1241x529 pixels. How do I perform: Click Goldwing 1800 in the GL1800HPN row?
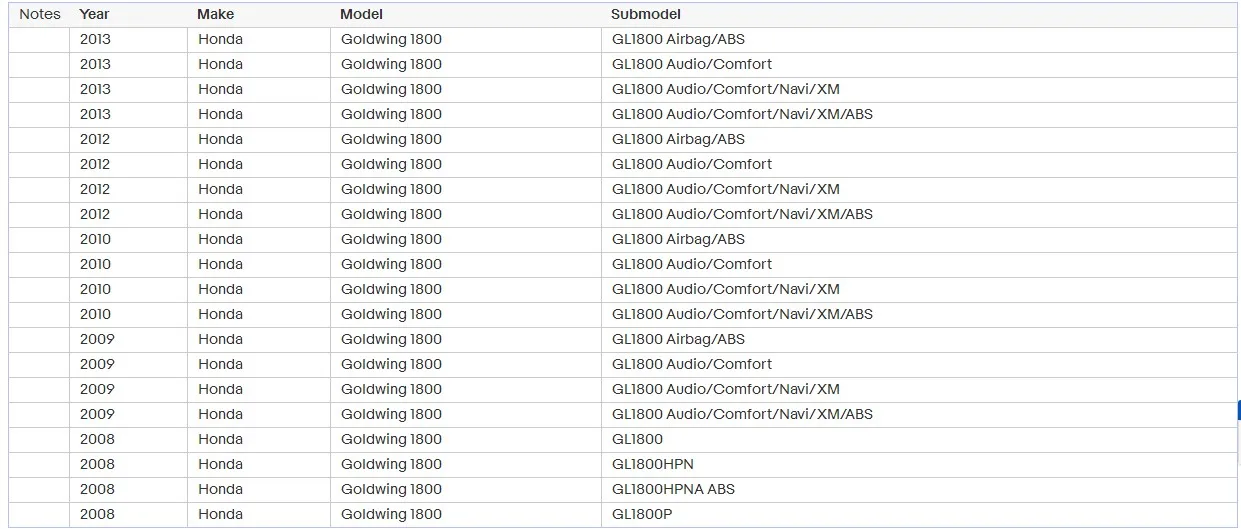pos(391,464)
